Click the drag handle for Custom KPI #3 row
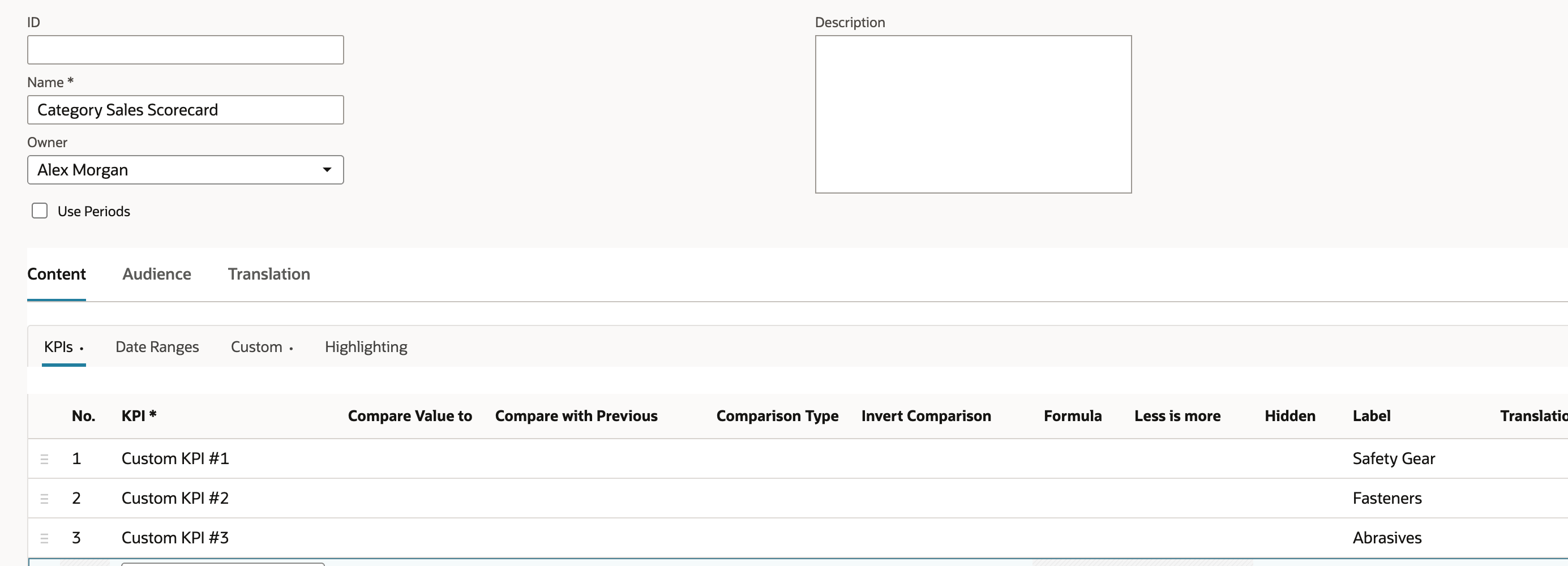 pos(44,538)
